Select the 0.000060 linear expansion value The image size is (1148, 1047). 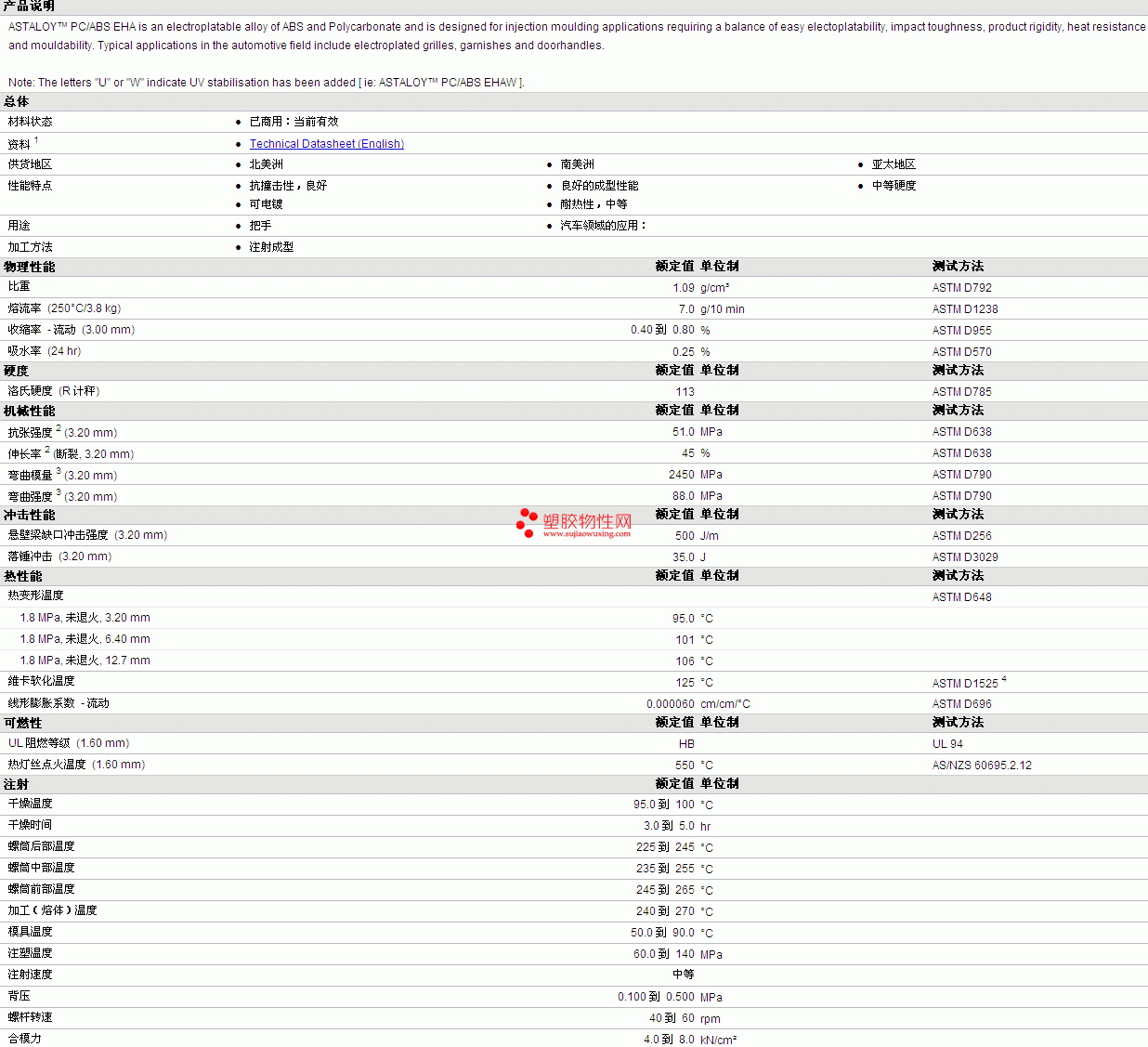point(671,704)
